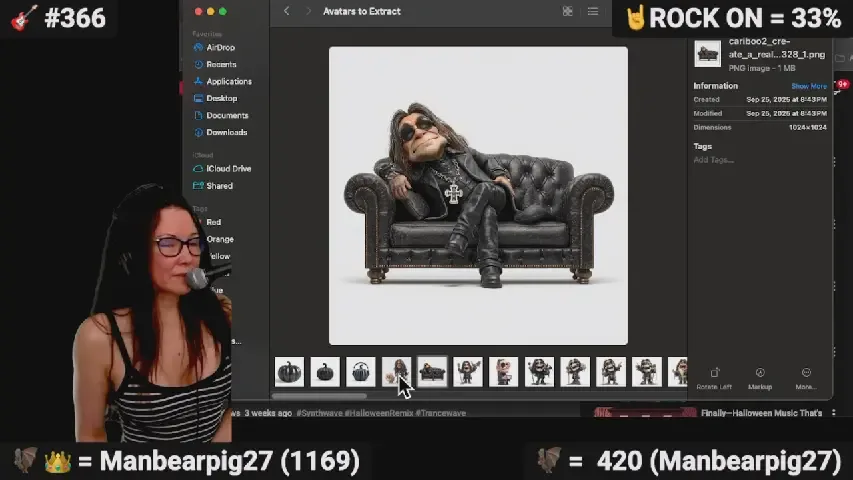The image size is (853, 480).
Task: Select iCloud Drive in the sidebar
Action: (x=228, y=169)
